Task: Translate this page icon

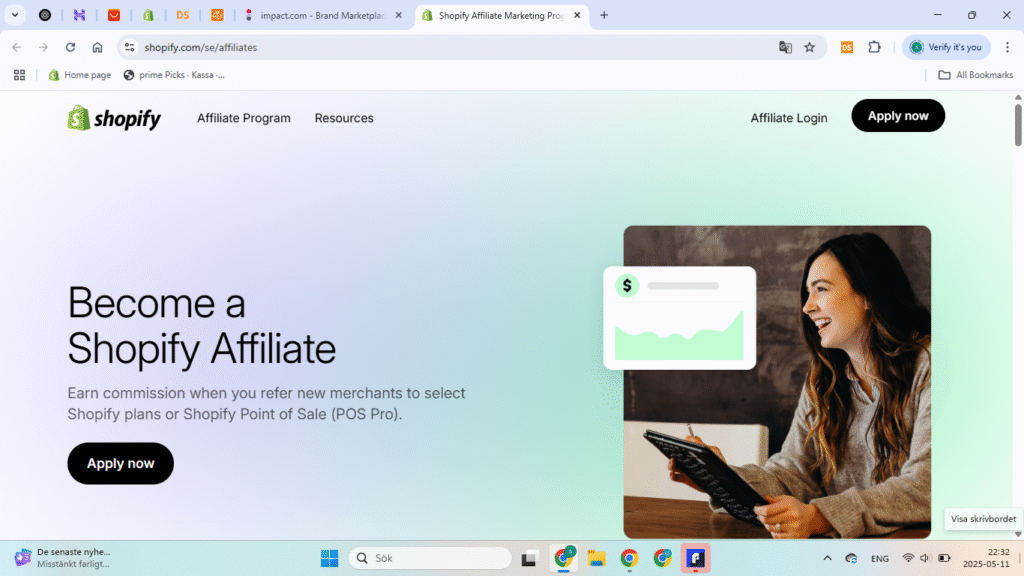Action: click(x=785, y=47)
